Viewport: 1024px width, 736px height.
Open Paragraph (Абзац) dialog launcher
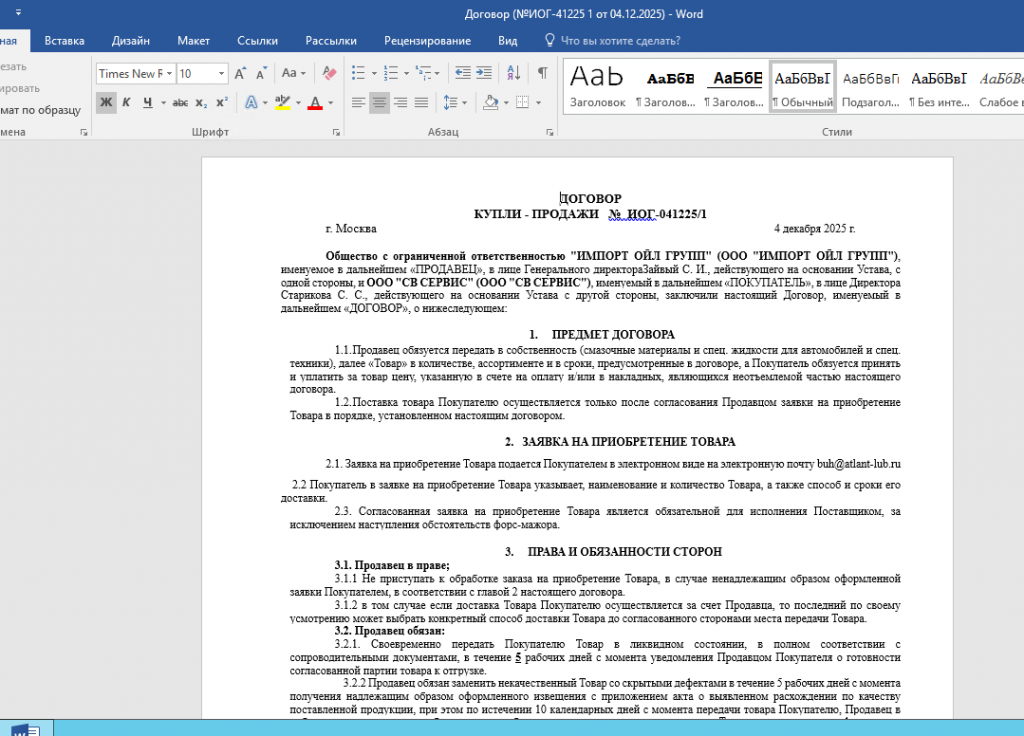tap(550, 133)
